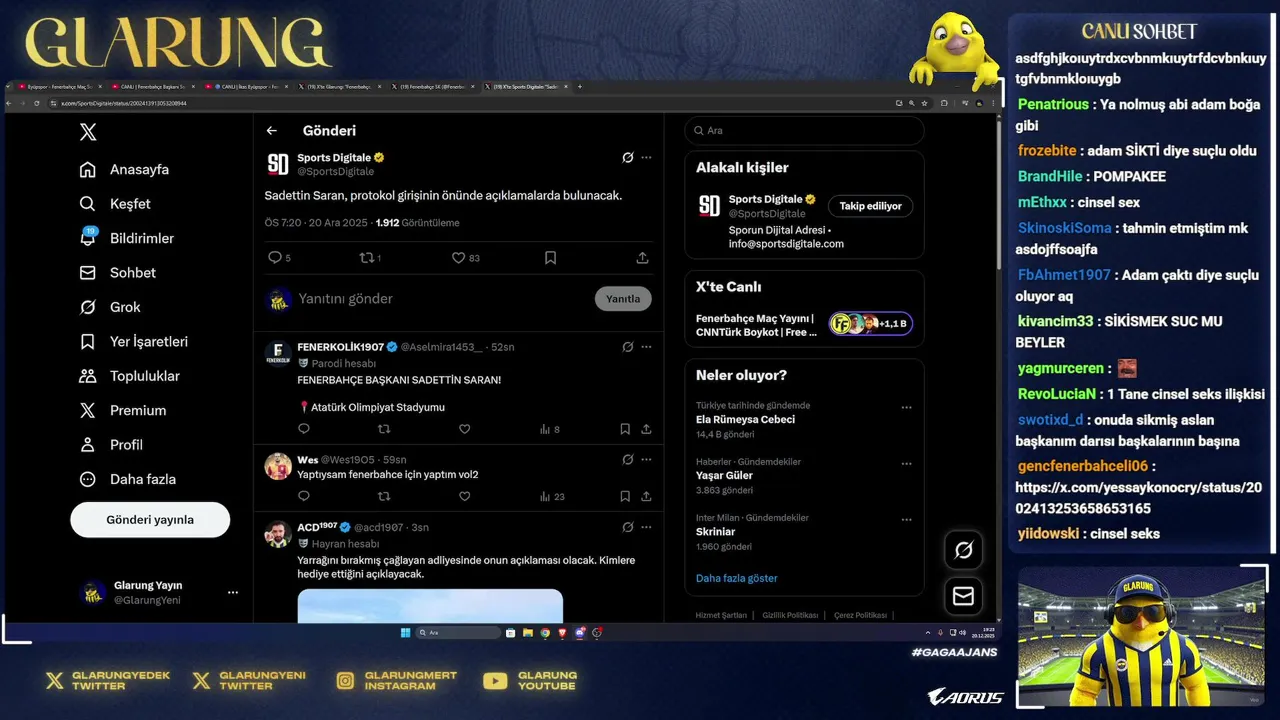The image size is (1280, 720).
Task: Like the FENERKOLİK1907 reply
Action: coord(464,429)
